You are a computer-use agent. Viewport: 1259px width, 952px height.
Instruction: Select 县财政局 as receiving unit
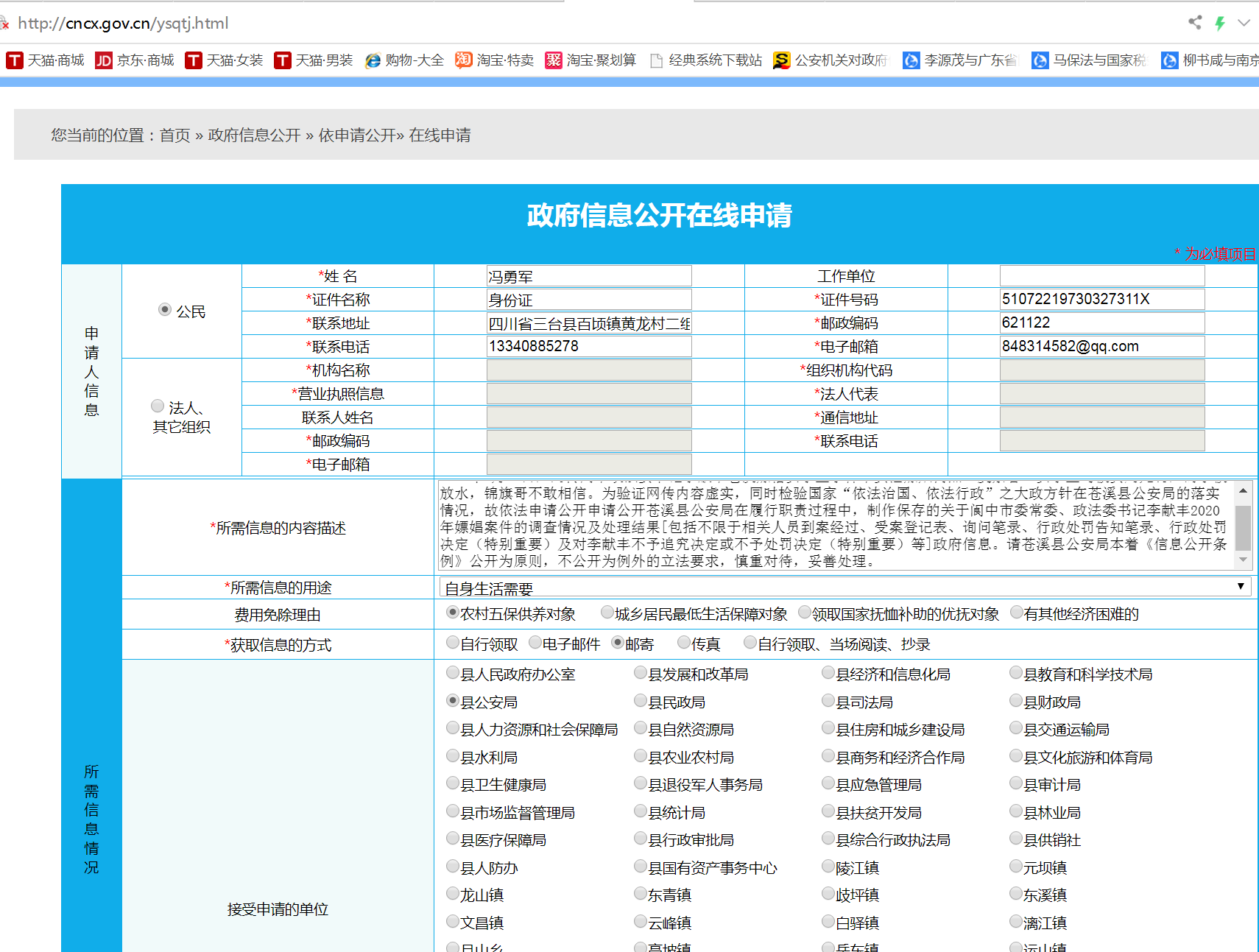coord(1016,701)
